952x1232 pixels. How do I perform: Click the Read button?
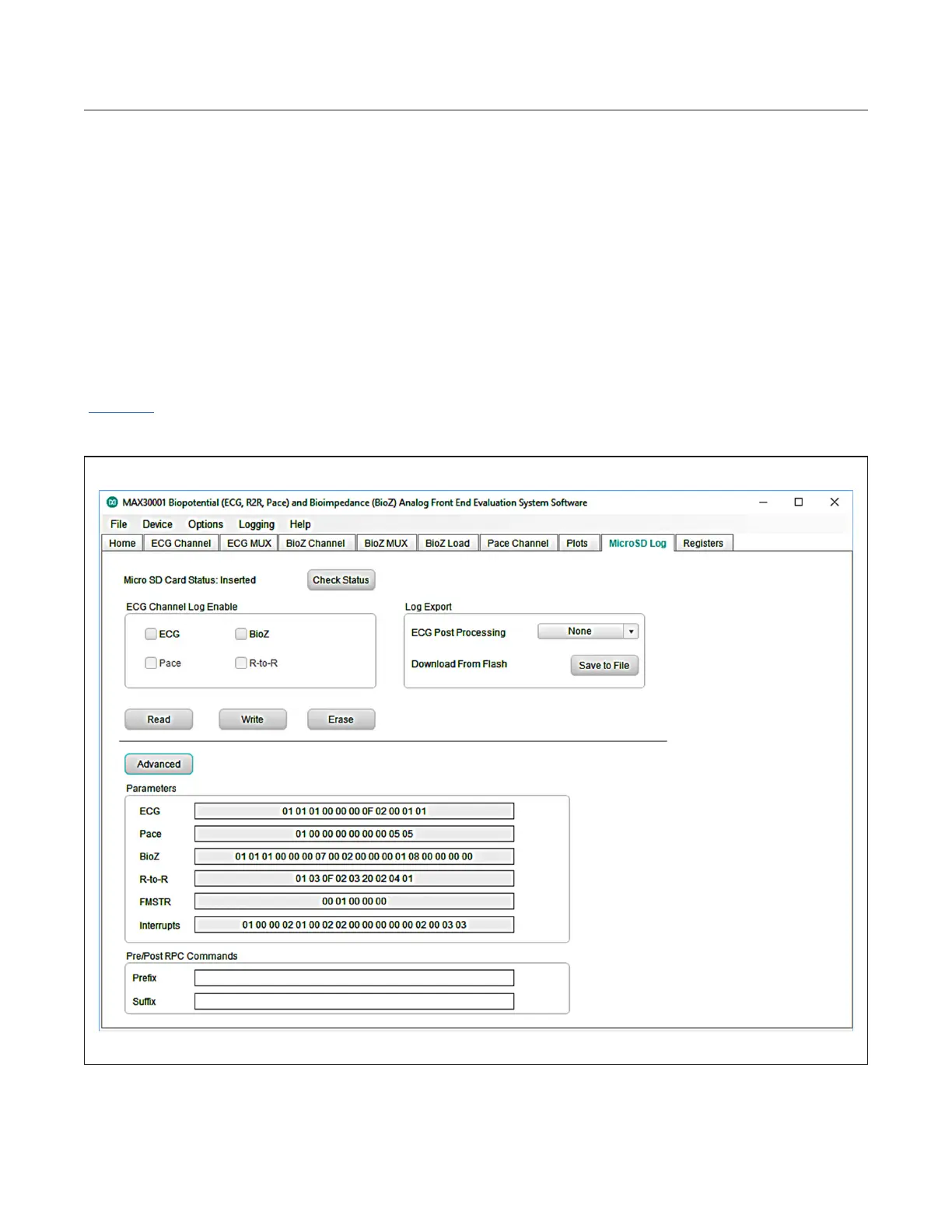[x=159, y=719]
